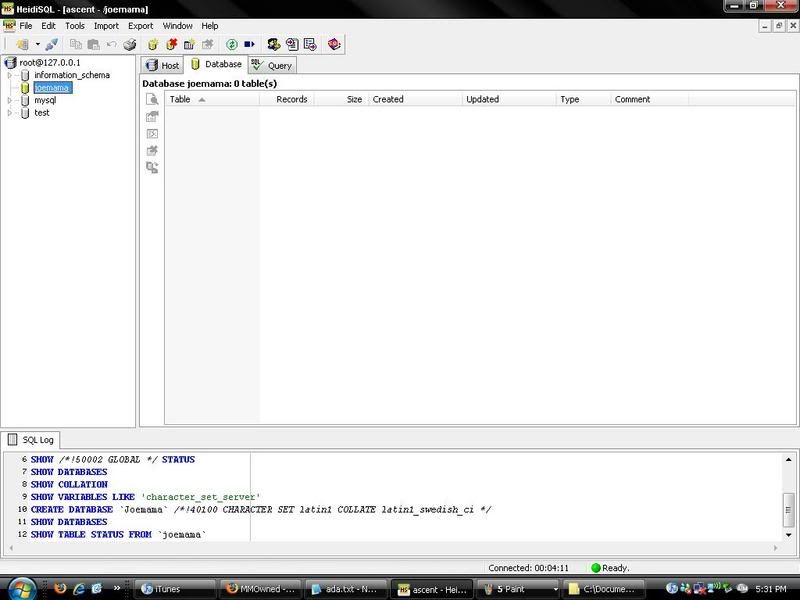800x600 pixels.
Task: Click the Export tables icon in the toolbar
Action: [x=310, y=45]
